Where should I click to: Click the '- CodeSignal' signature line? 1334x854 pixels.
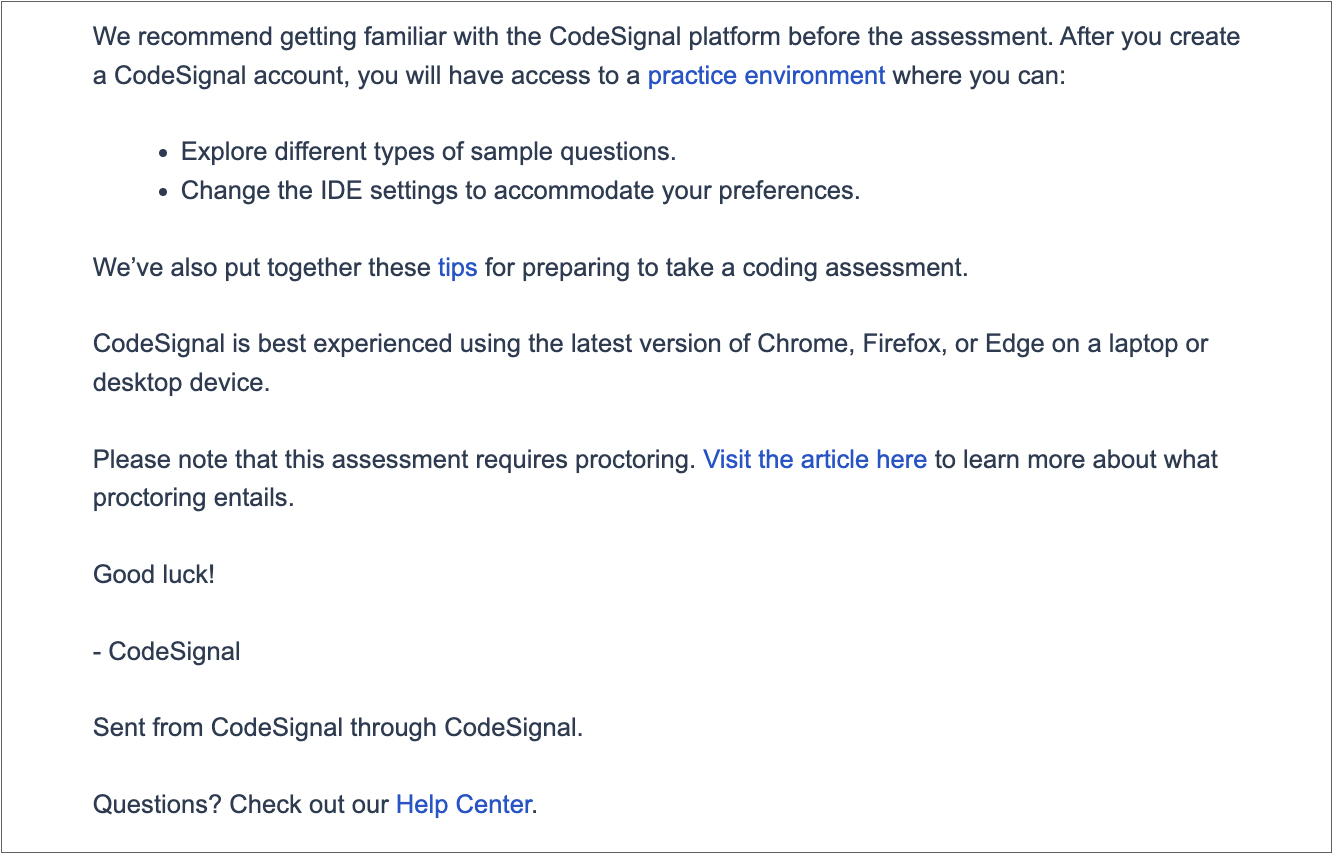[x=167, y=651]
